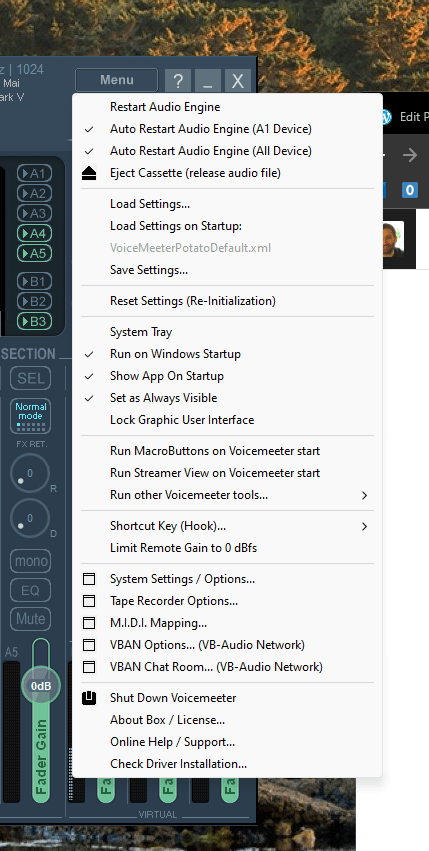This screenshot has height=851, width=429.
Task: Click the blue 0 comment counter
Action: click(410, 190)
